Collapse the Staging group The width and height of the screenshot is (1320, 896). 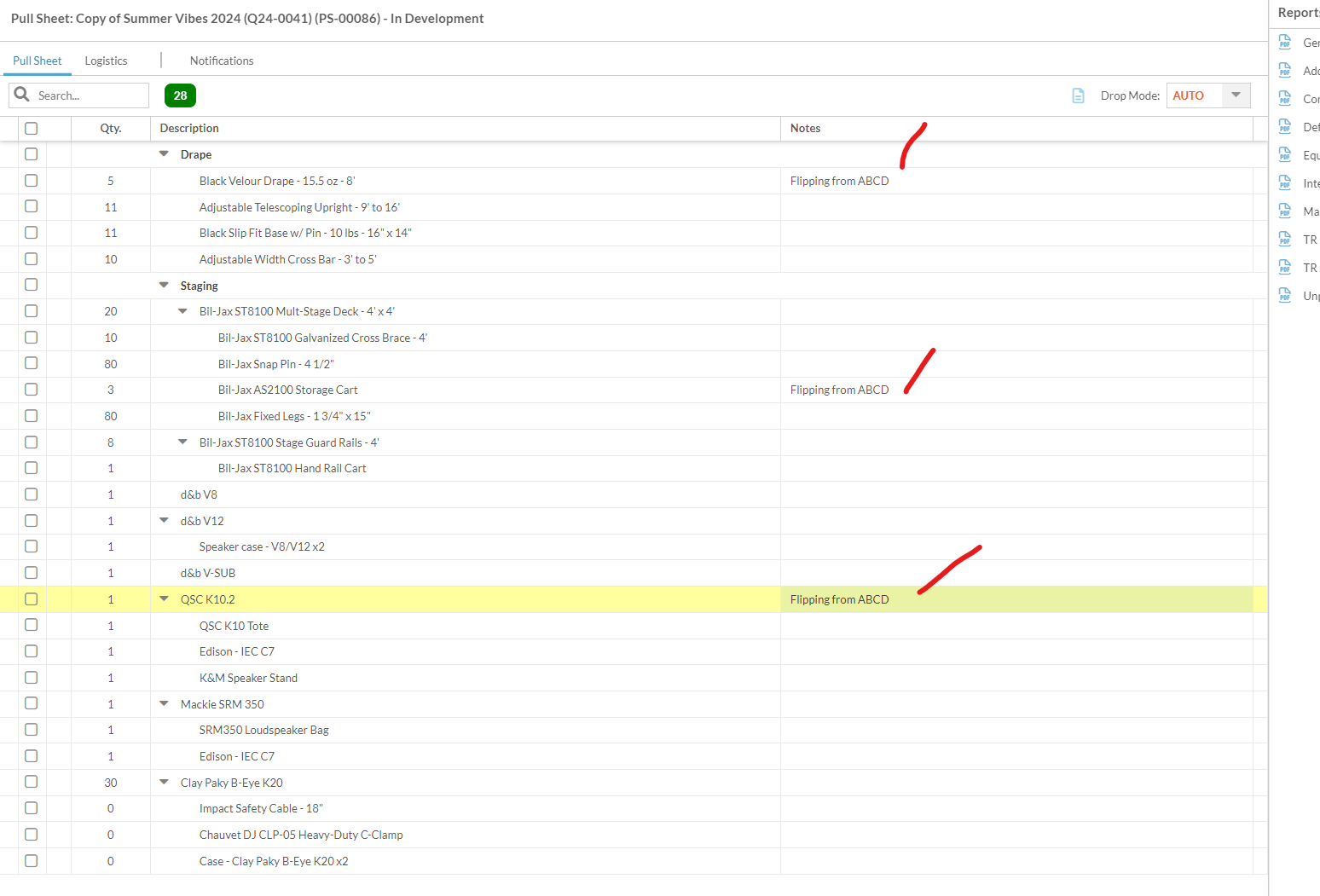coord(165,286)
